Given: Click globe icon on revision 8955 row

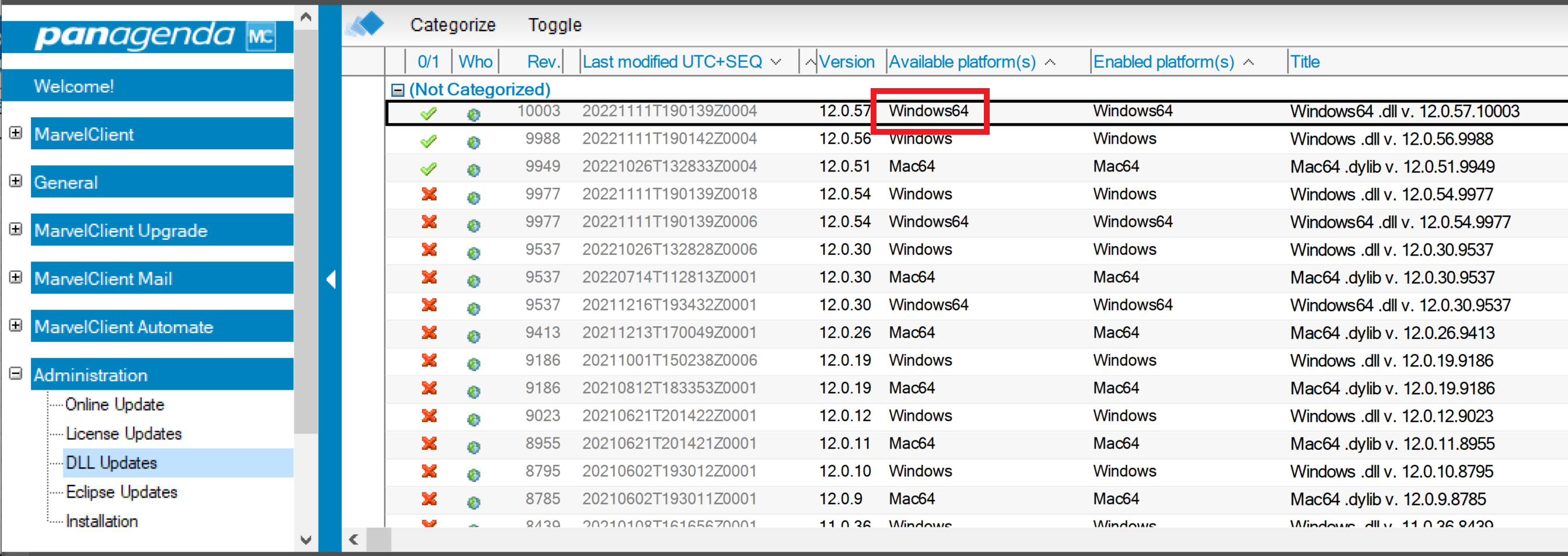Looking at the screenshot, I should 474,447.
